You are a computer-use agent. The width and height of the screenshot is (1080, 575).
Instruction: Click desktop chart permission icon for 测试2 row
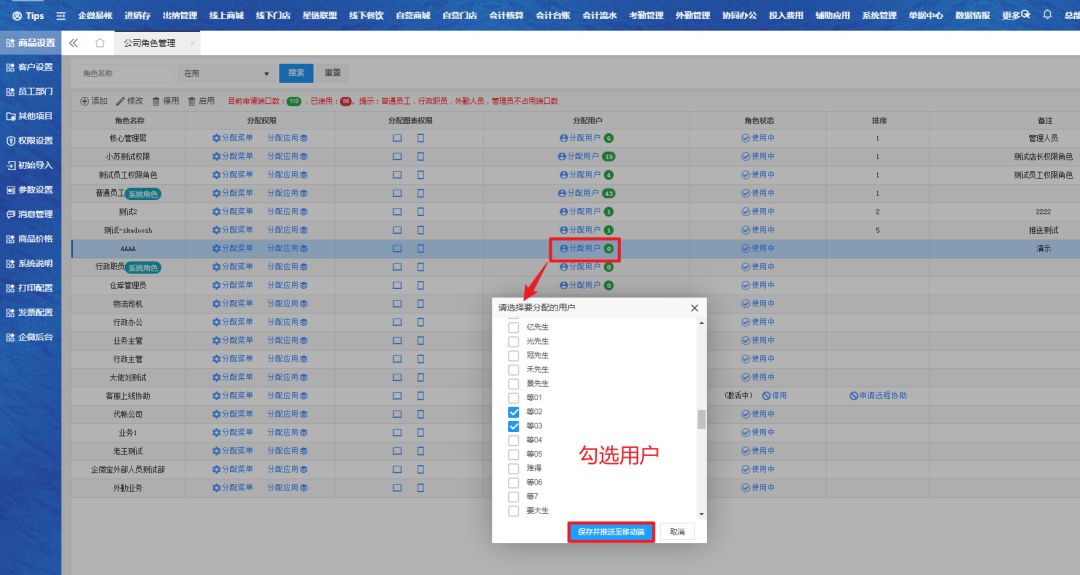click(397, 212)
